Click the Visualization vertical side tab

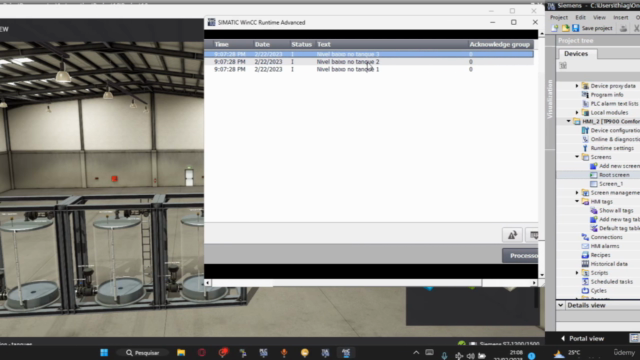550,99
